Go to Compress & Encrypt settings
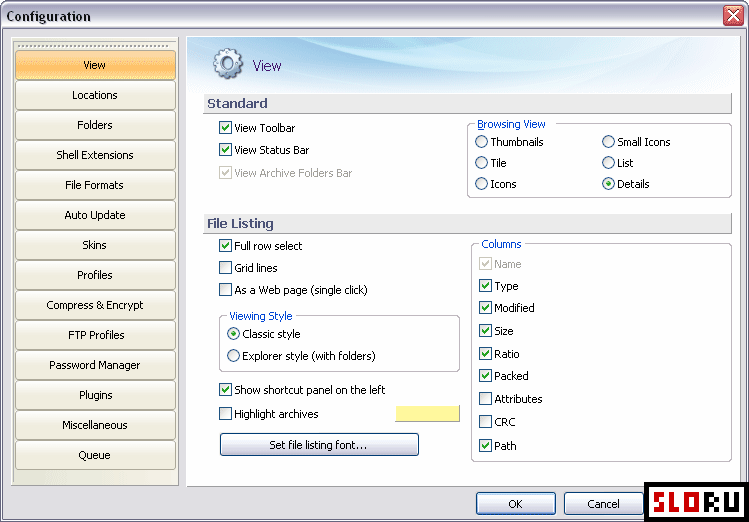Viewport: 749px width, 522px height. 95,305
